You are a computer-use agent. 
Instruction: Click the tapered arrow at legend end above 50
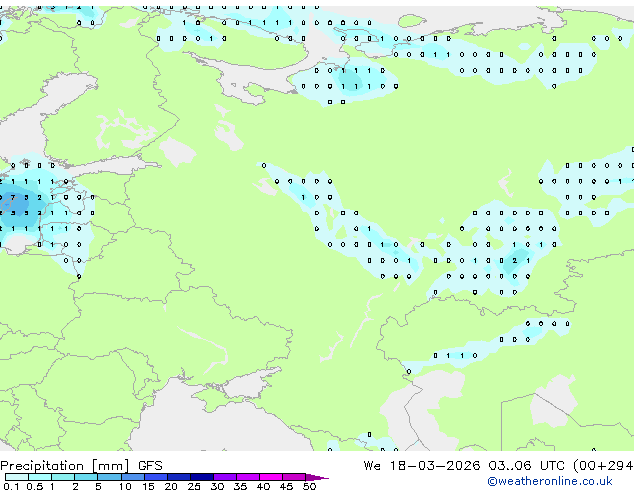tap(317, 477)
